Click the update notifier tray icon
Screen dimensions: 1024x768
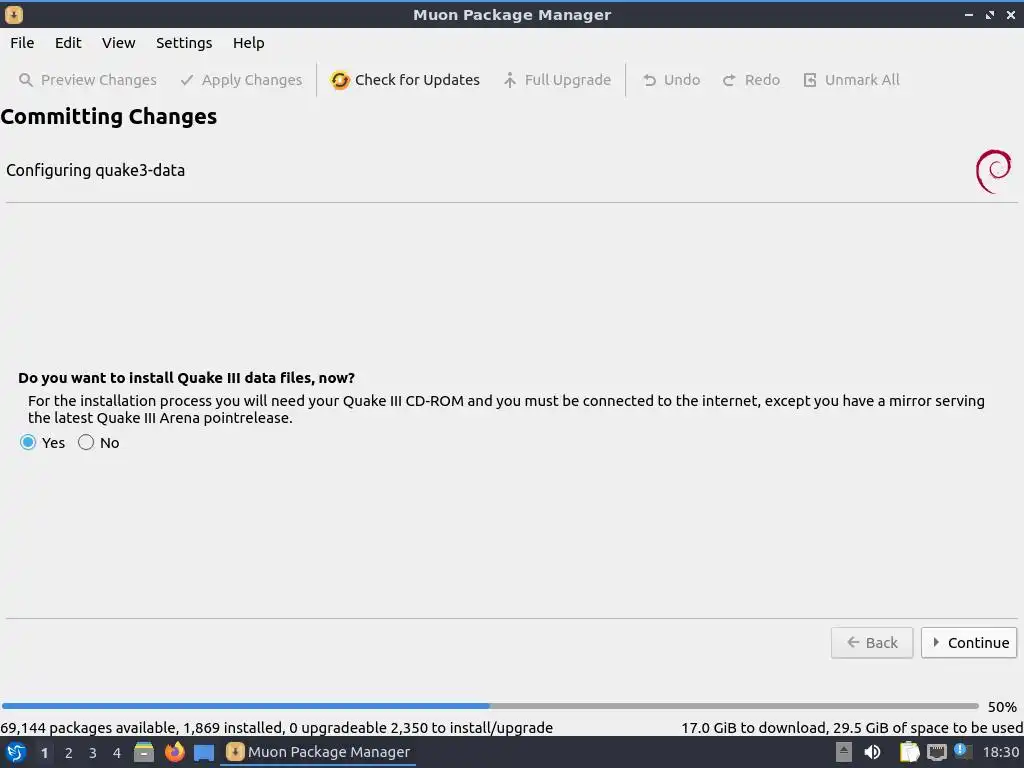pyautogui.click(x=963, y=751)
